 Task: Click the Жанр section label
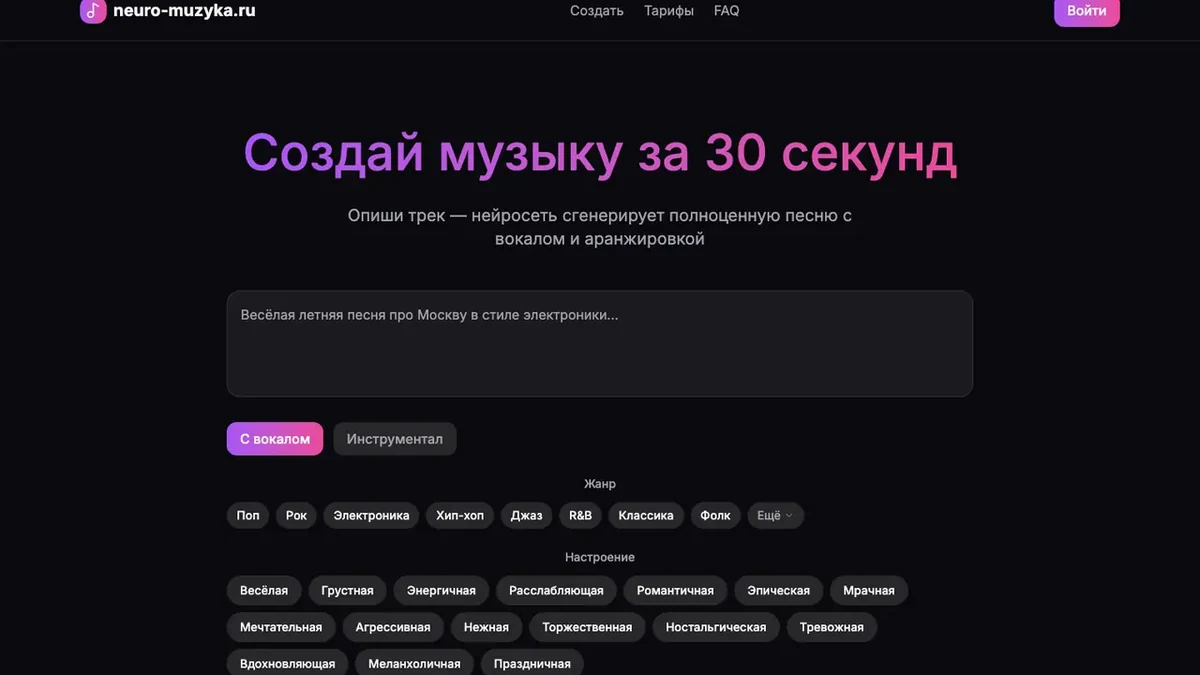(600, 484)
